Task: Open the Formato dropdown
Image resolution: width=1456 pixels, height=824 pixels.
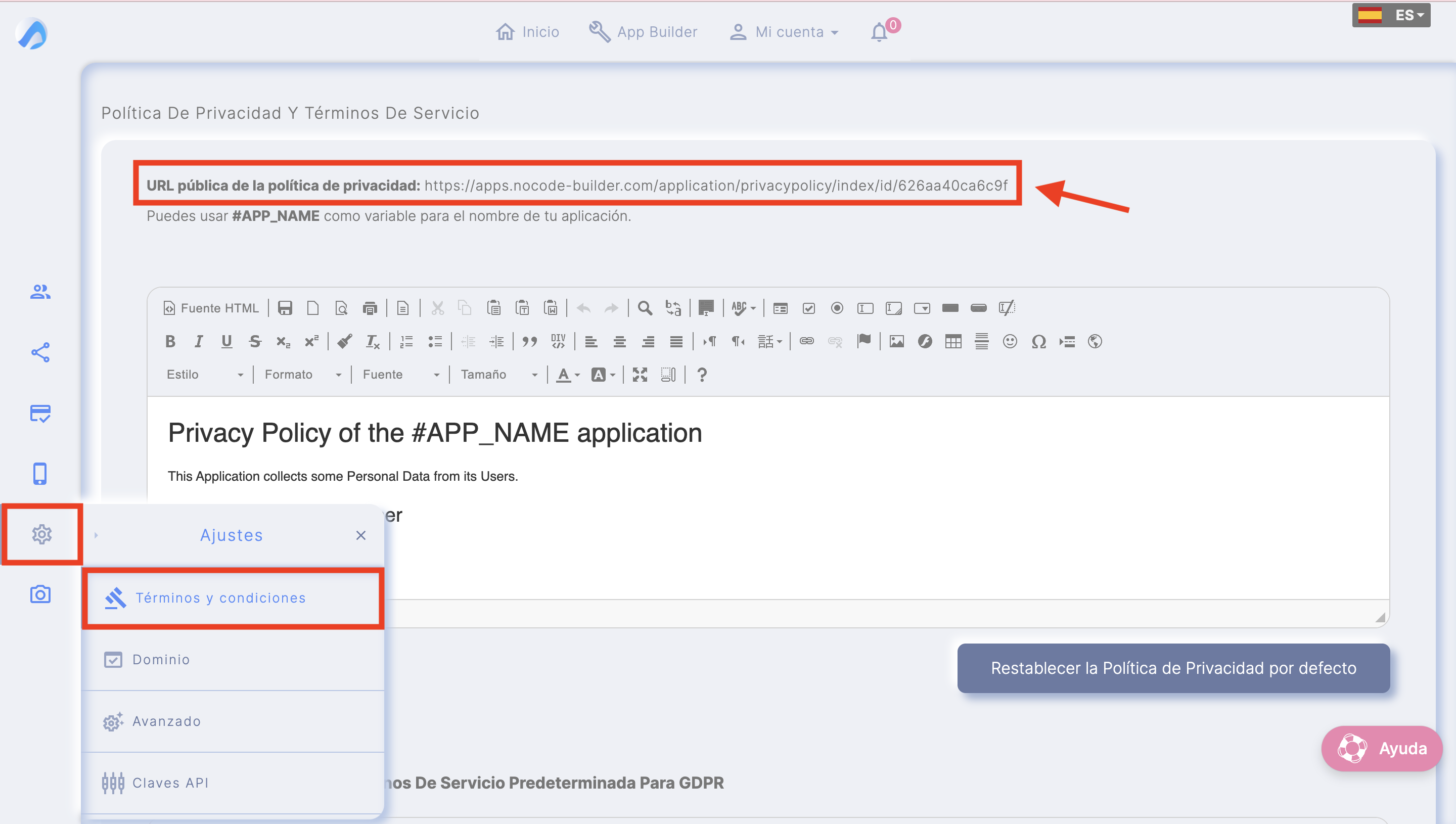Action: click(x=302, y=375)
